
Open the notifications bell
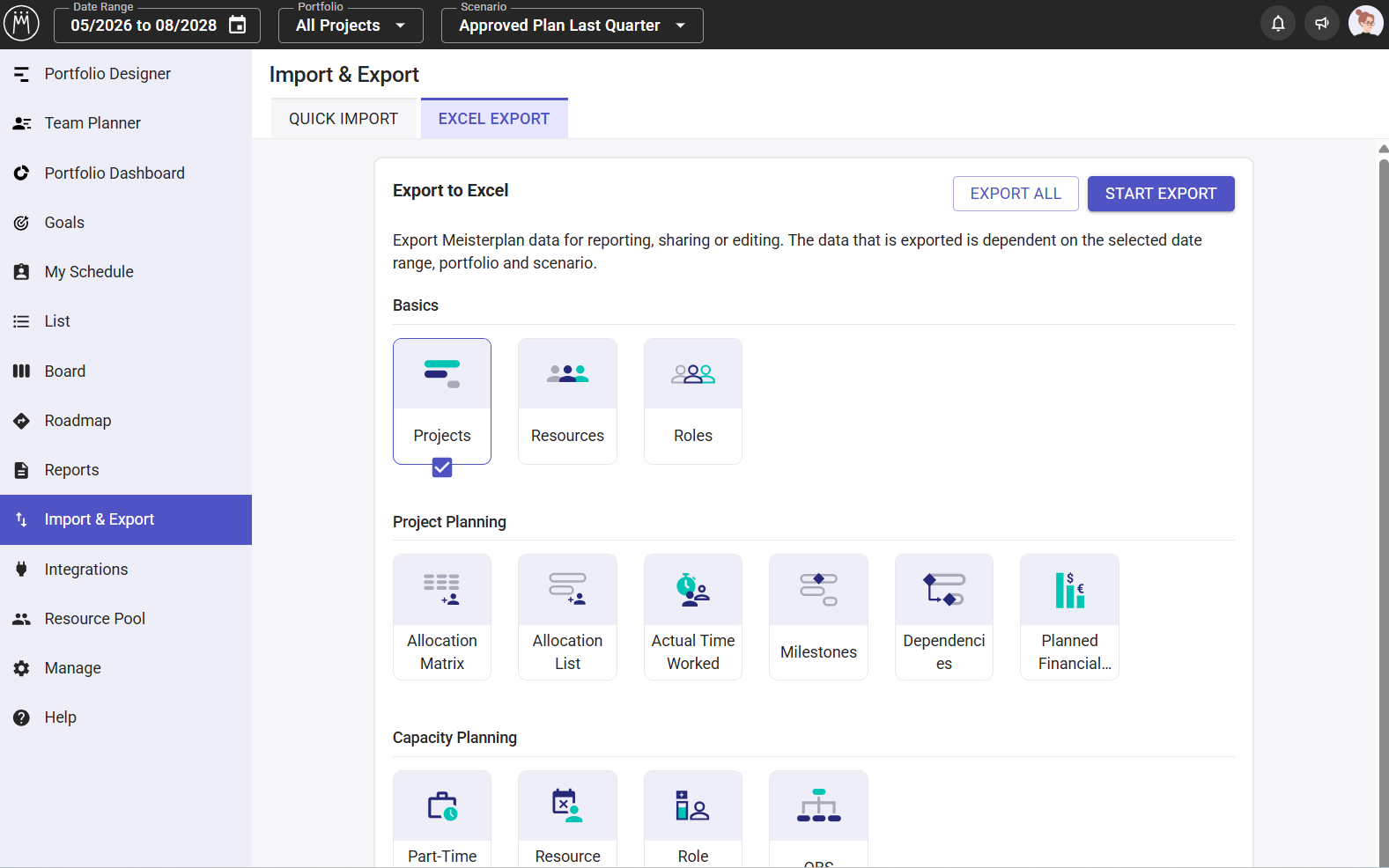(1278, 24)
